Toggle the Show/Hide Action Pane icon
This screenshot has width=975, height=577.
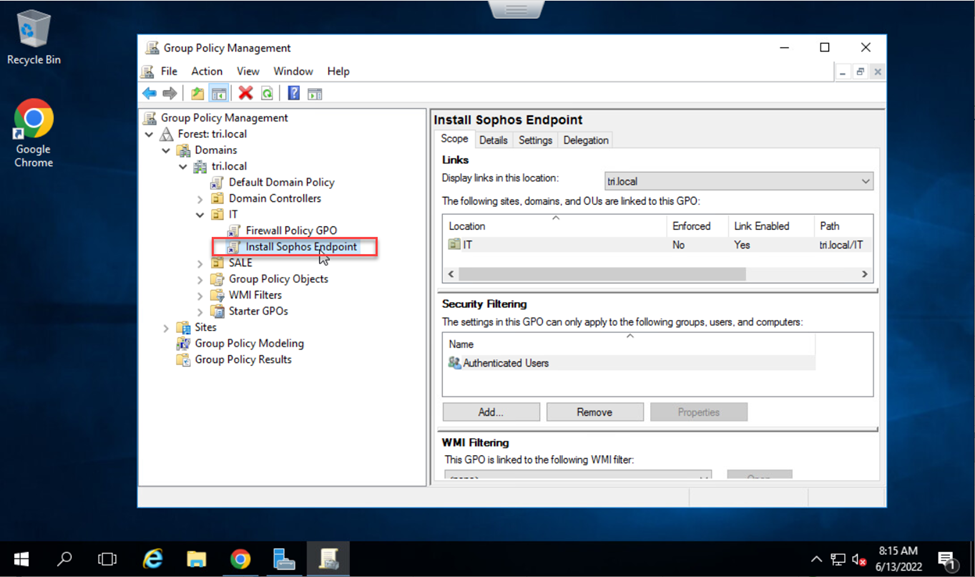(315, 93)
